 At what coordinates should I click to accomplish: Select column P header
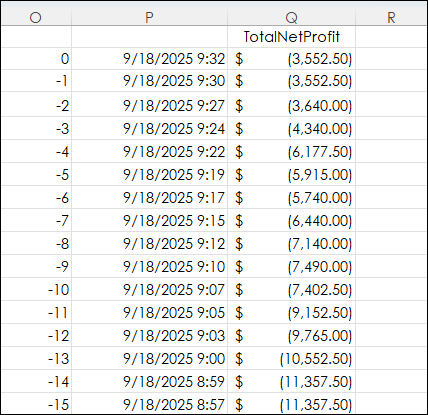point(149,17)
